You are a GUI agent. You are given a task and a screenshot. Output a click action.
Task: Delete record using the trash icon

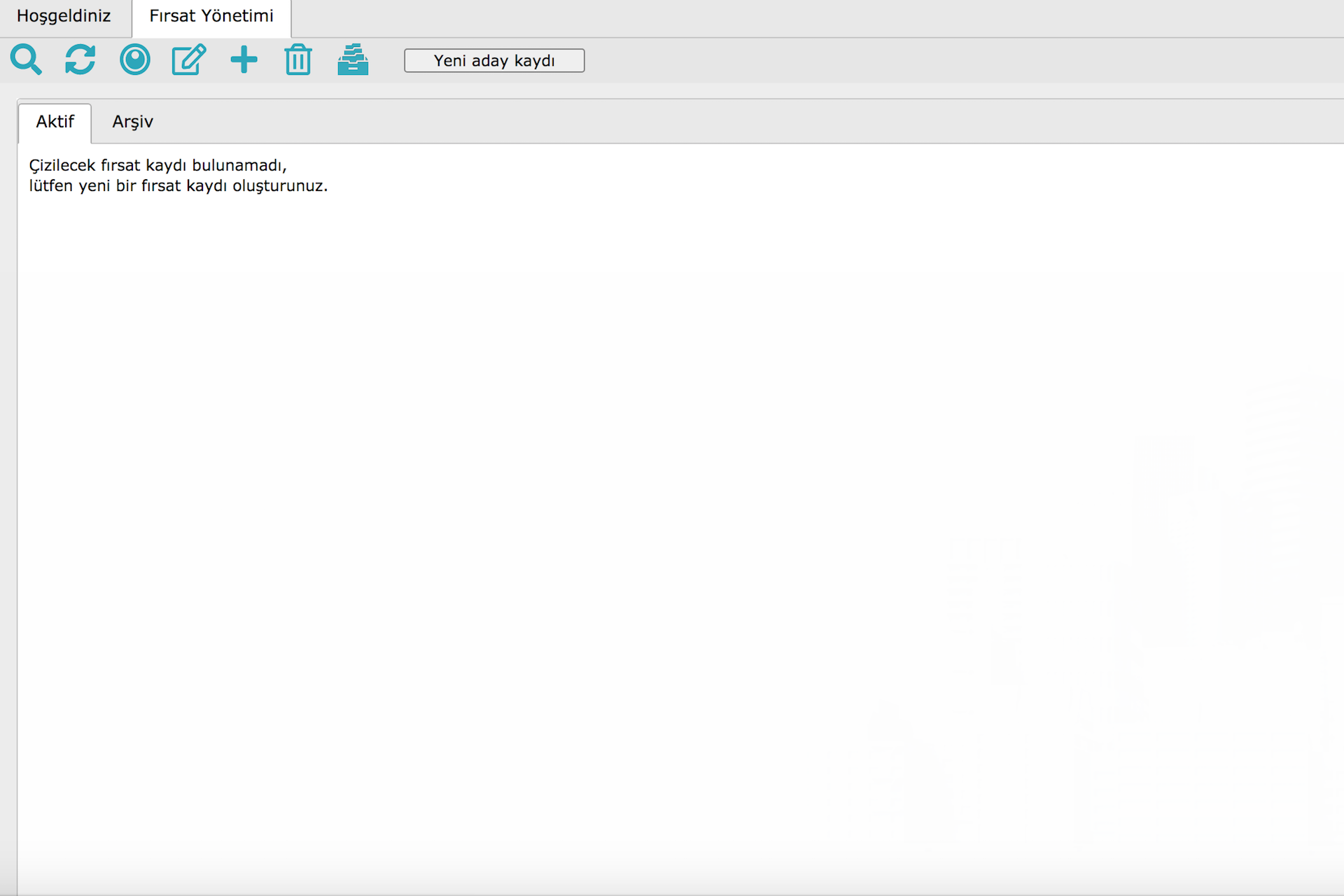298,59
